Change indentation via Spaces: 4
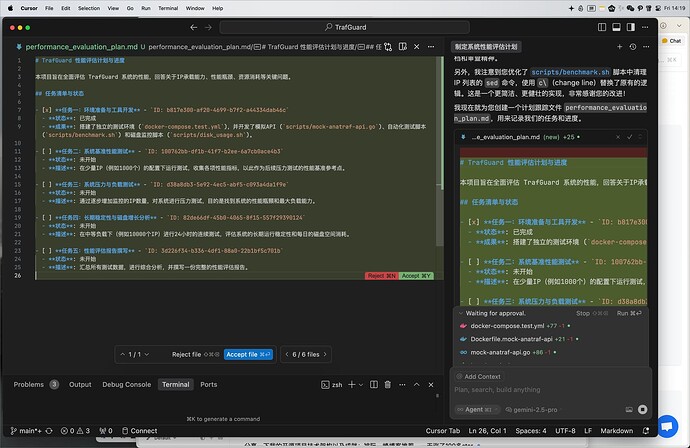690x448 pixels. tap(531, 431)
